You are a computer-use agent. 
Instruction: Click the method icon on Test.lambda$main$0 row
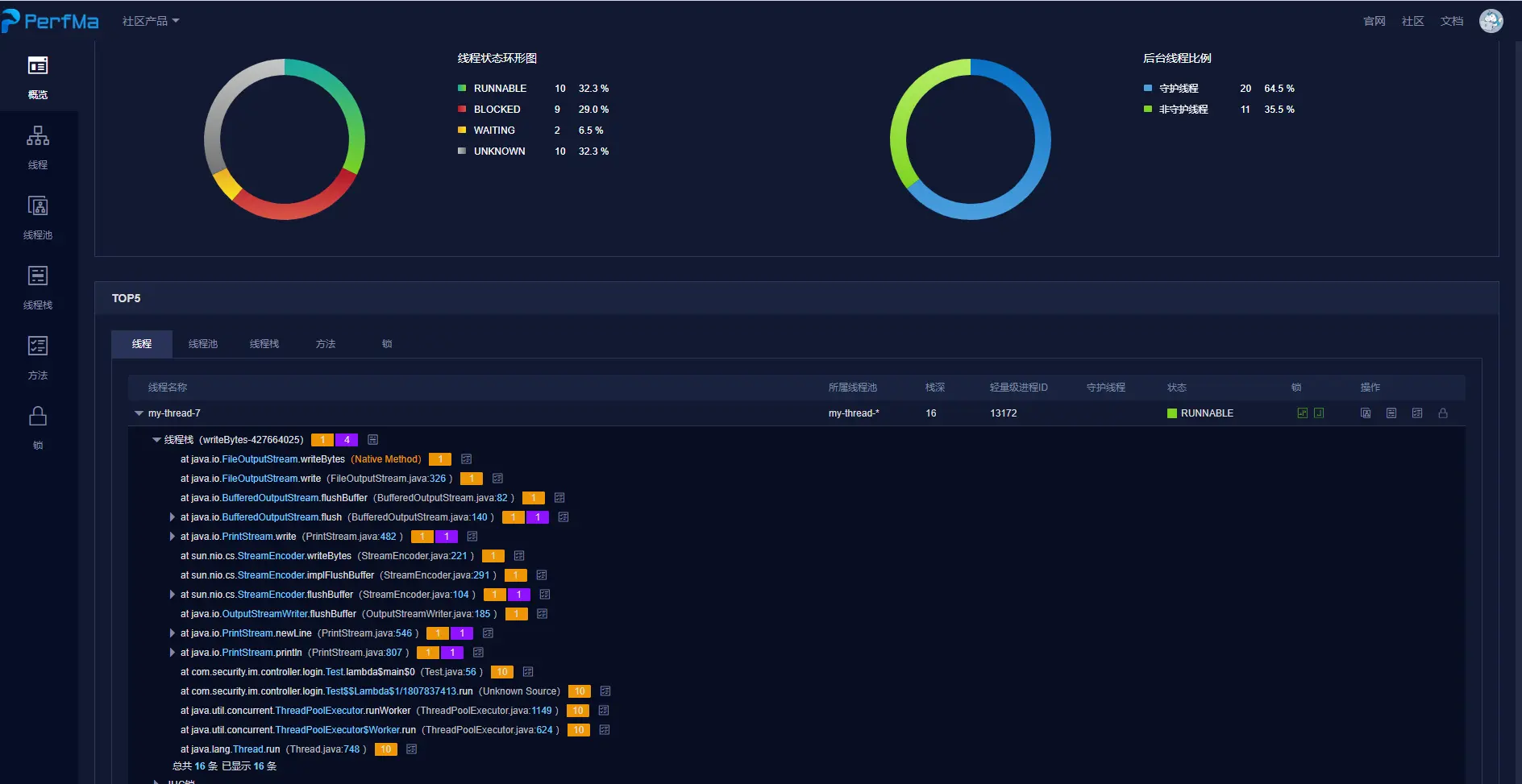(x=528, y=672)
